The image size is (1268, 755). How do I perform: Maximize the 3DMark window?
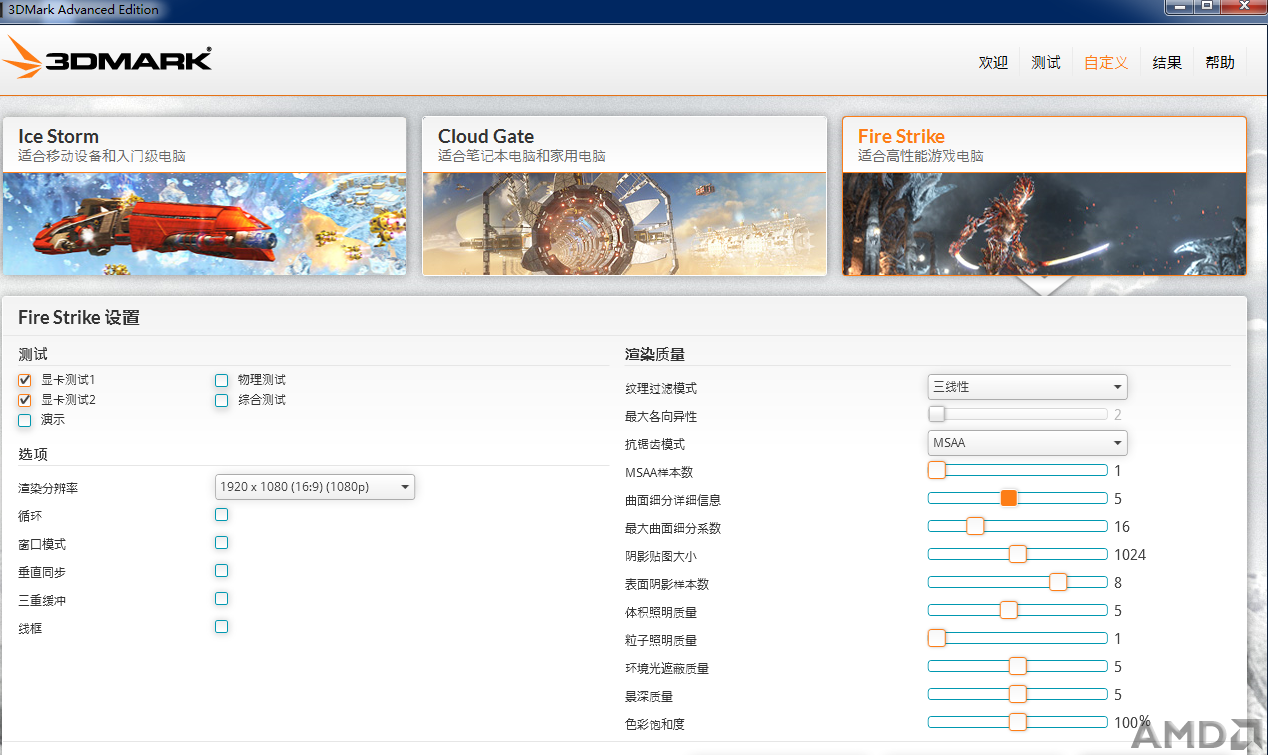coord(1207,6)
